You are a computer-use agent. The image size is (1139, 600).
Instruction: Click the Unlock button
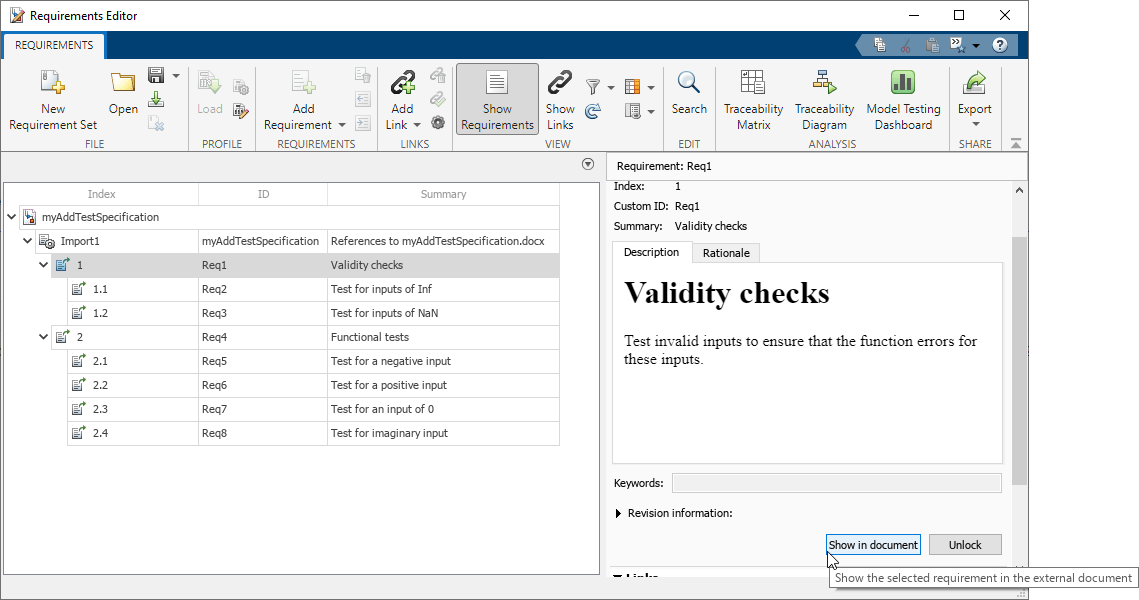click(964, 544)
